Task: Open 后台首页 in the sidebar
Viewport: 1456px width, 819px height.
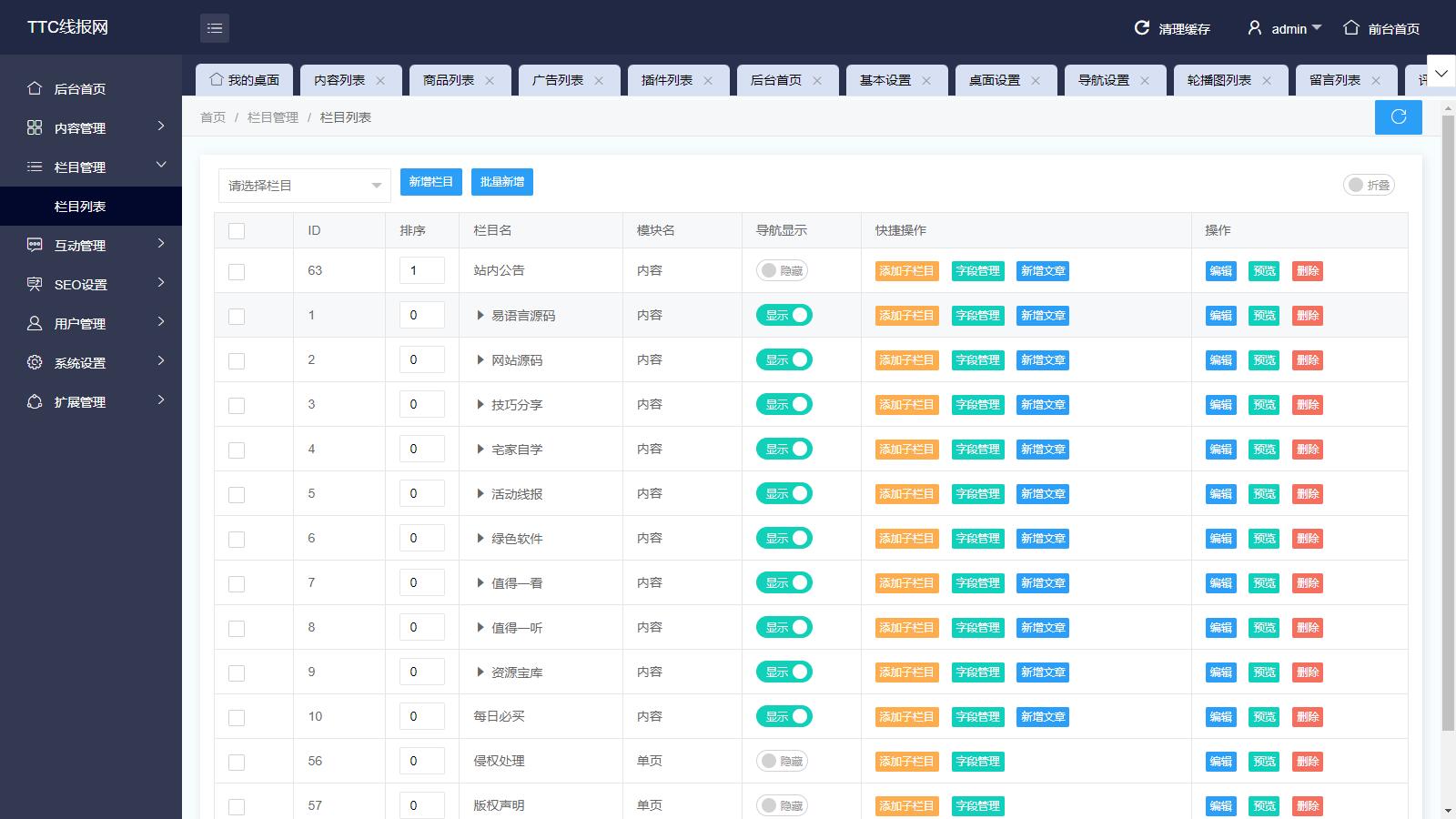Action: [x=80, y=89]
